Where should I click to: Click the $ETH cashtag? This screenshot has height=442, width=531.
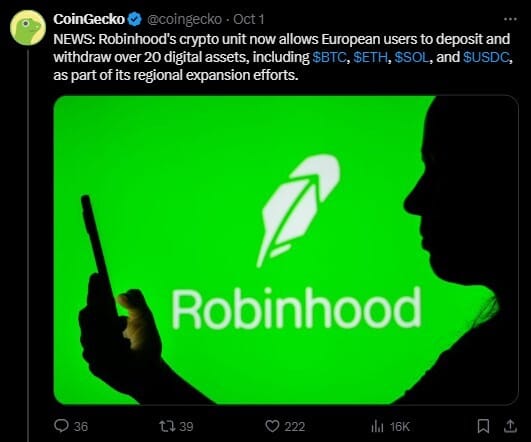tap(370, 57)
